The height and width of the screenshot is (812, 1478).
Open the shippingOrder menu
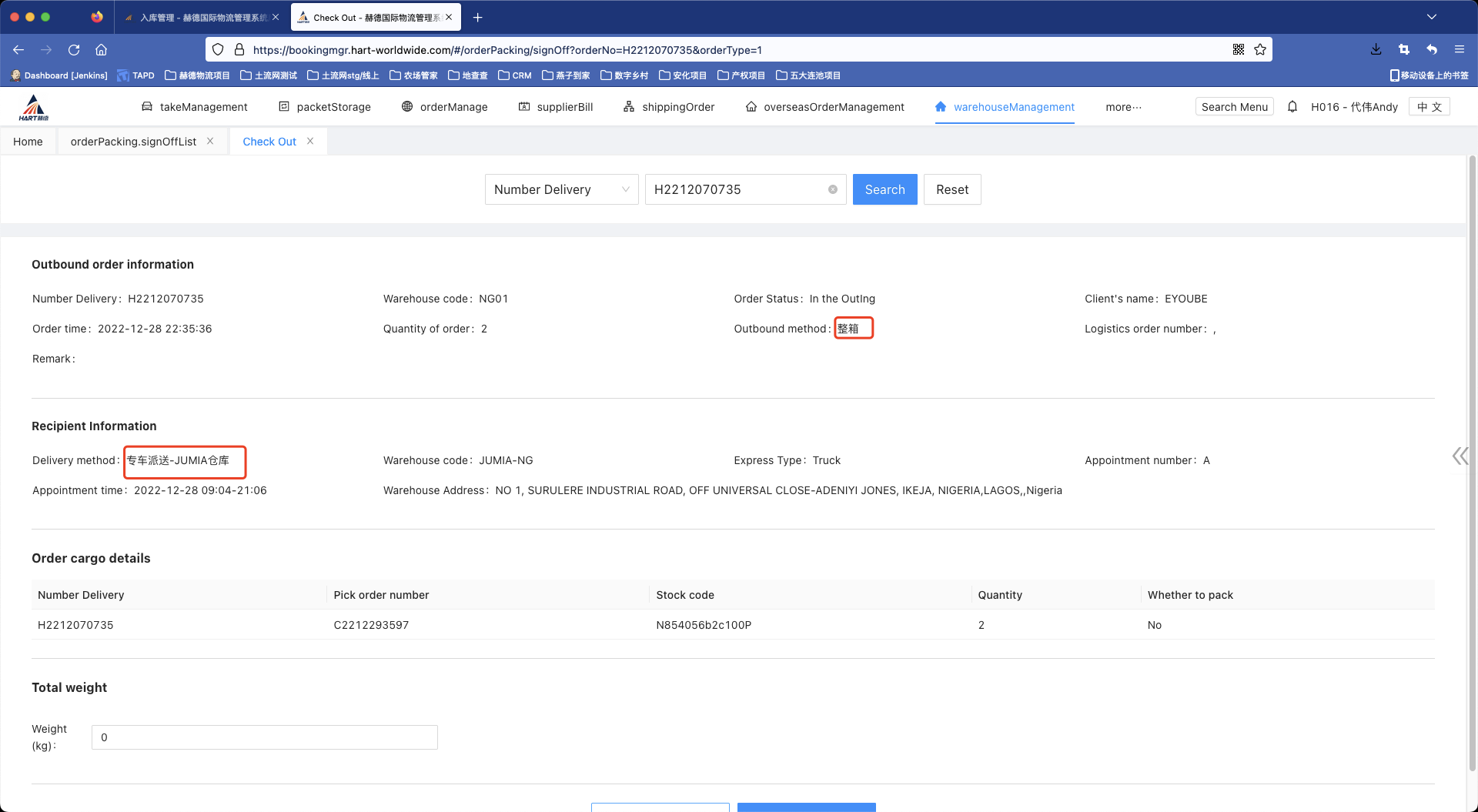point(669,107)
